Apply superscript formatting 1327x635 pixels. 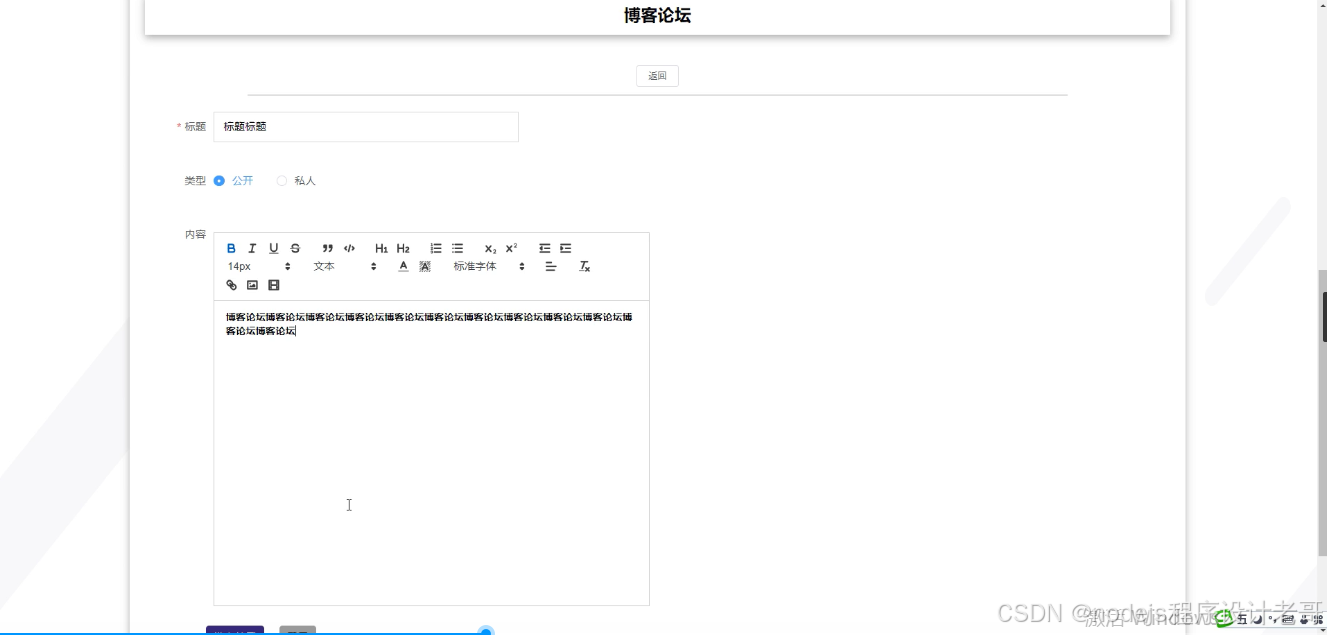coord(511,248)
